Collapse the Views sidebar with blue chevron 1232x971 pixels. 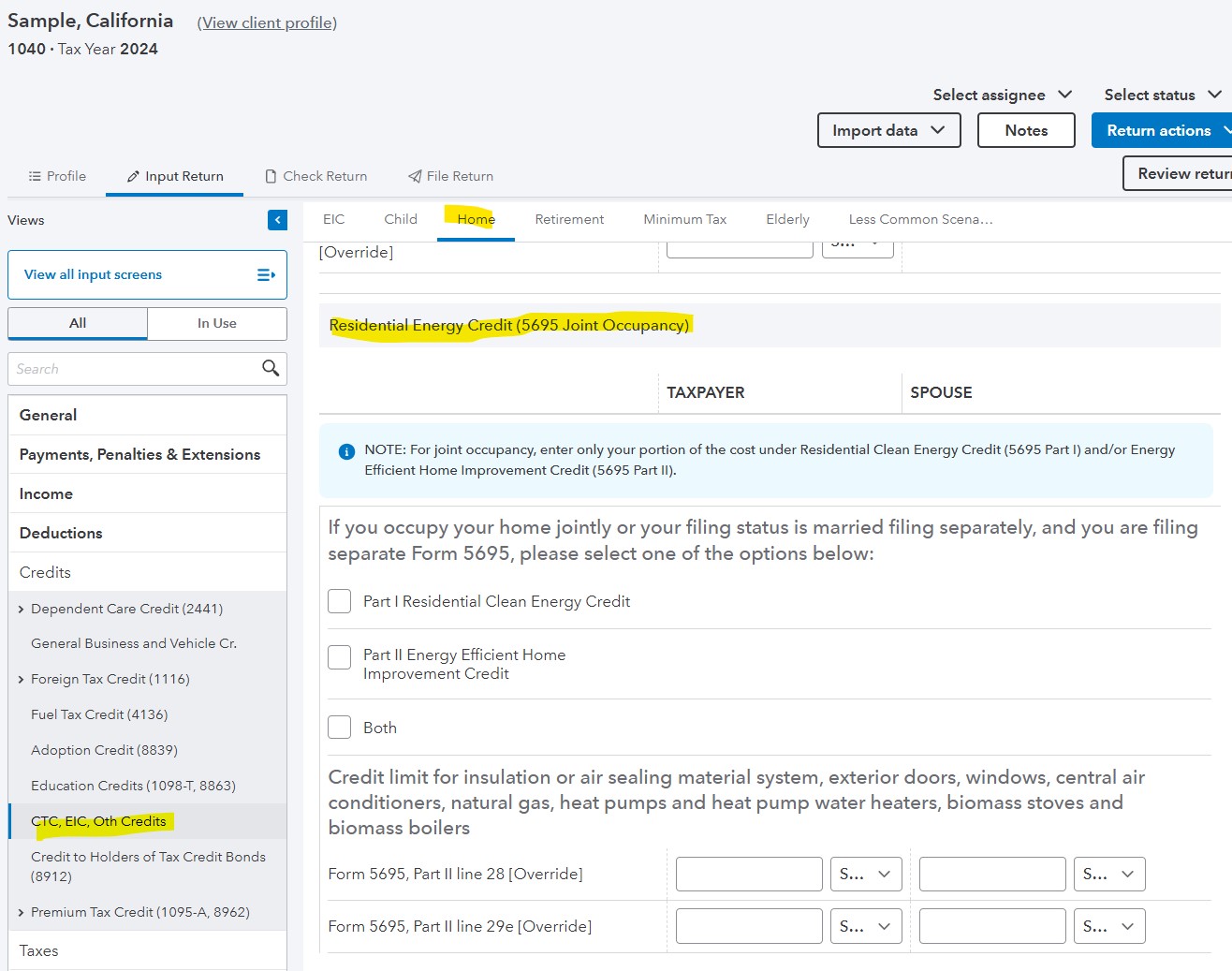(277, 220)
